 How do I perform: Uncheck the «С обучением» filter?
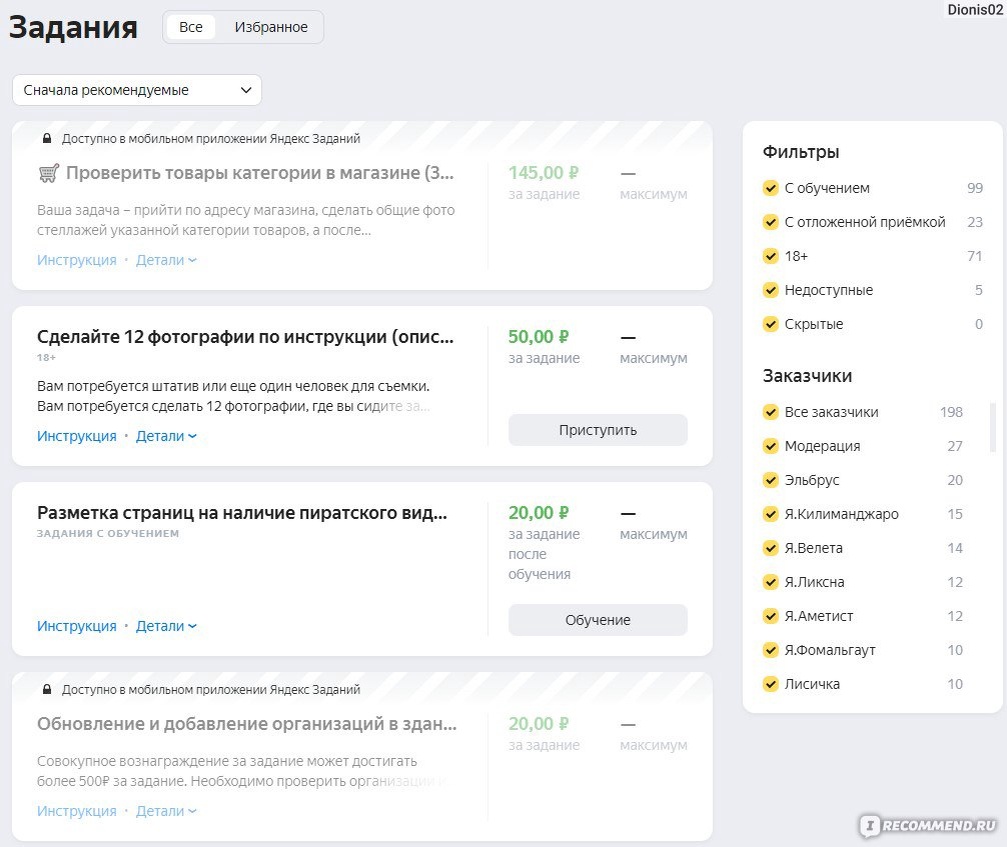coord(771,187)
